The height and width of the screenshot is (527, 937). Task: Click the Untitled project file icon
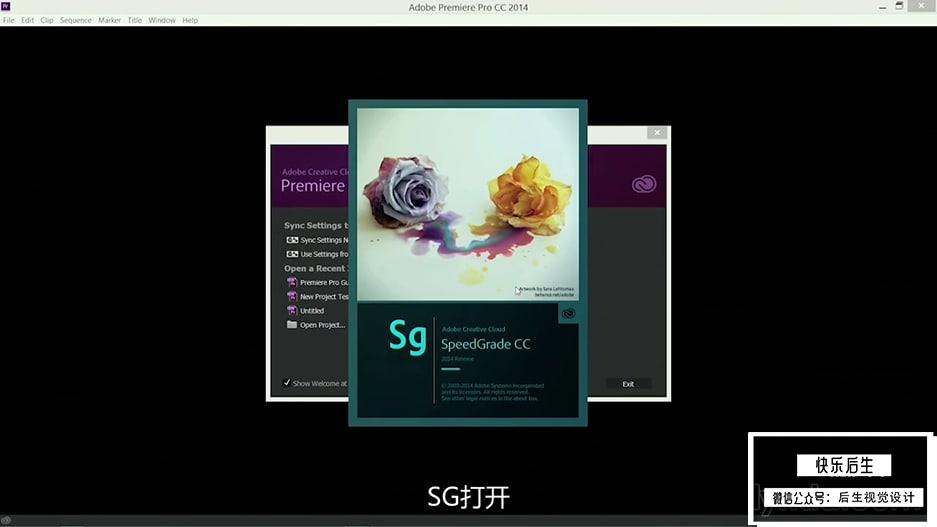pos(292,311)
